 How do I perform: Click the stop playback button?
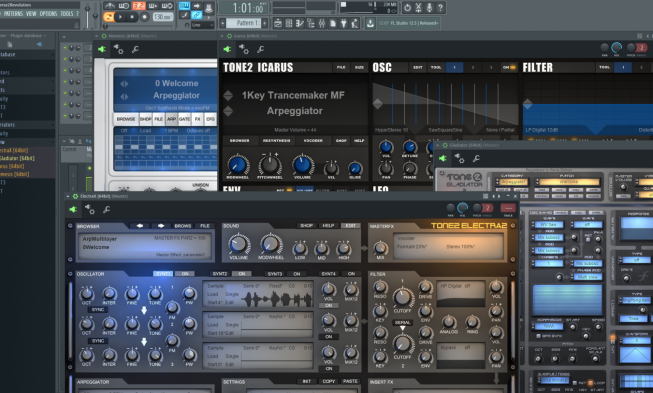132,17
